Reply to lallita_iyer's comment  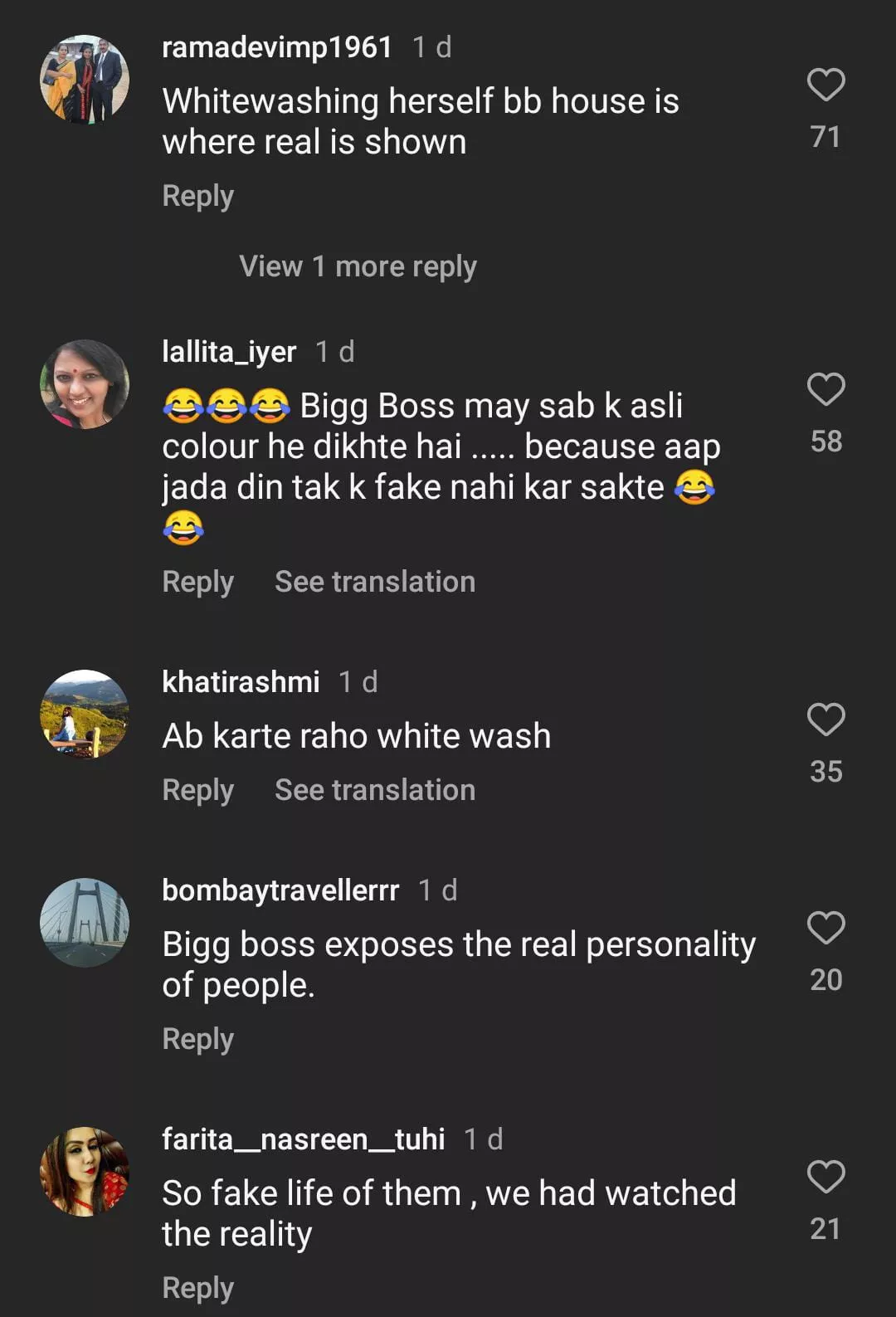point(197,582)
